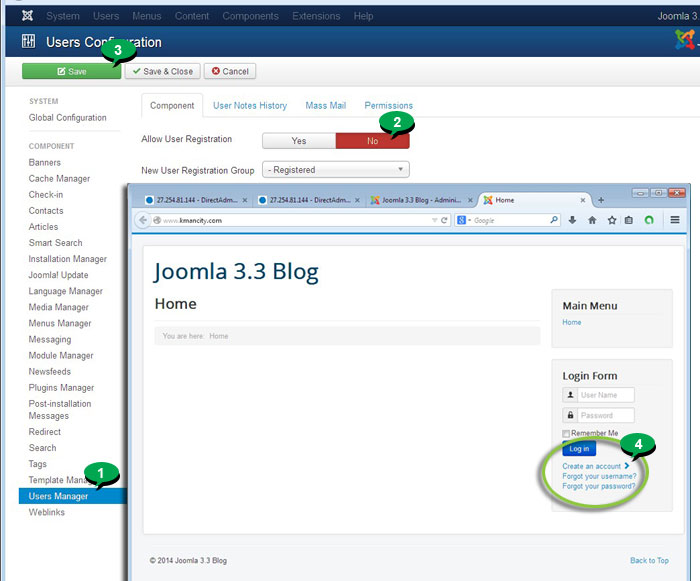Viewport: 700px width, 581px height.
Task: Open Language Manager in sidebar
Action: click(x=66, y=291)
